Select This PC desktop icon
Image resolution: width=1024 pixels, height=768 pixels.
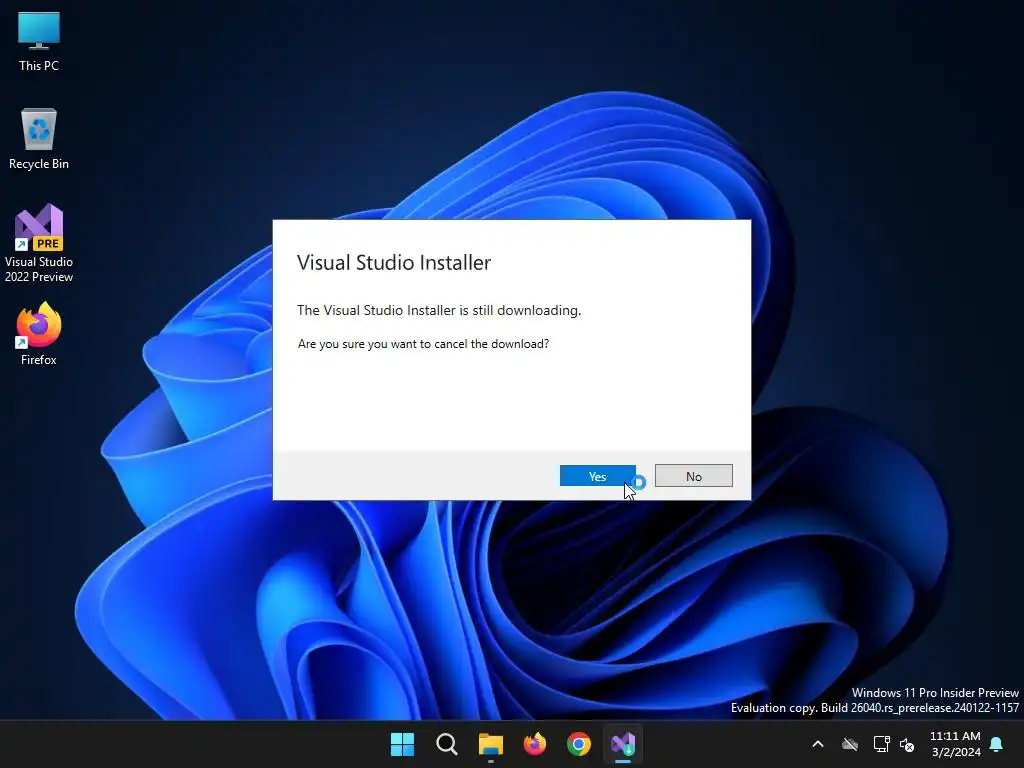click(39, 41)
